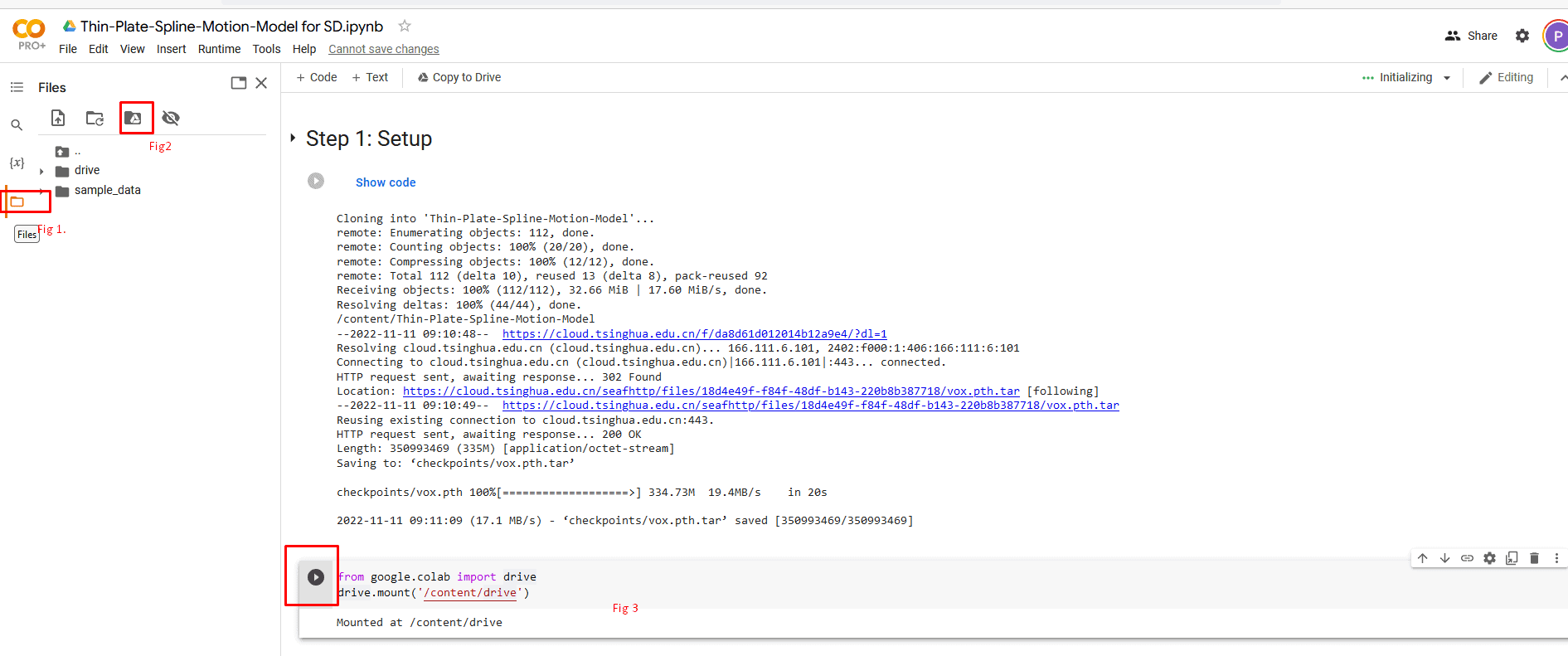Click the Show code link

click(x=386, y=182)
